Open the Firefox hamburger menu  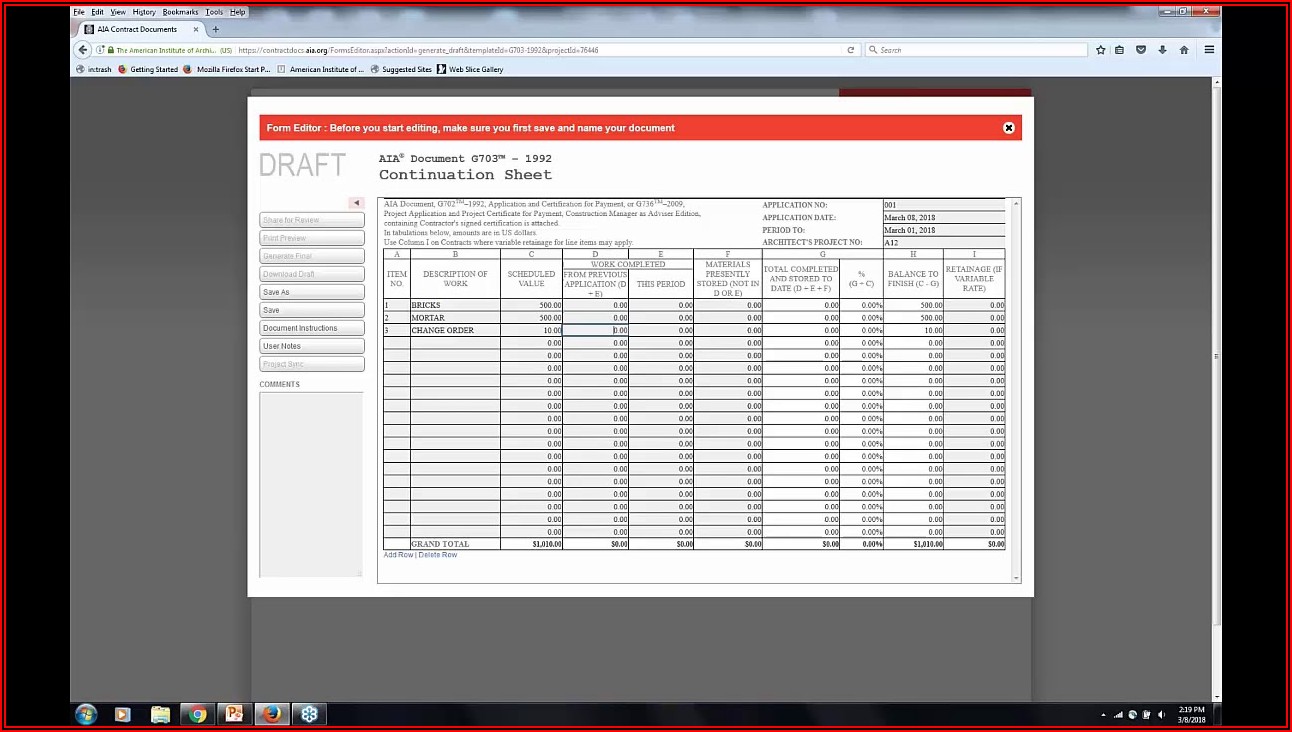pyautogui.click(x=1209, y=50)
